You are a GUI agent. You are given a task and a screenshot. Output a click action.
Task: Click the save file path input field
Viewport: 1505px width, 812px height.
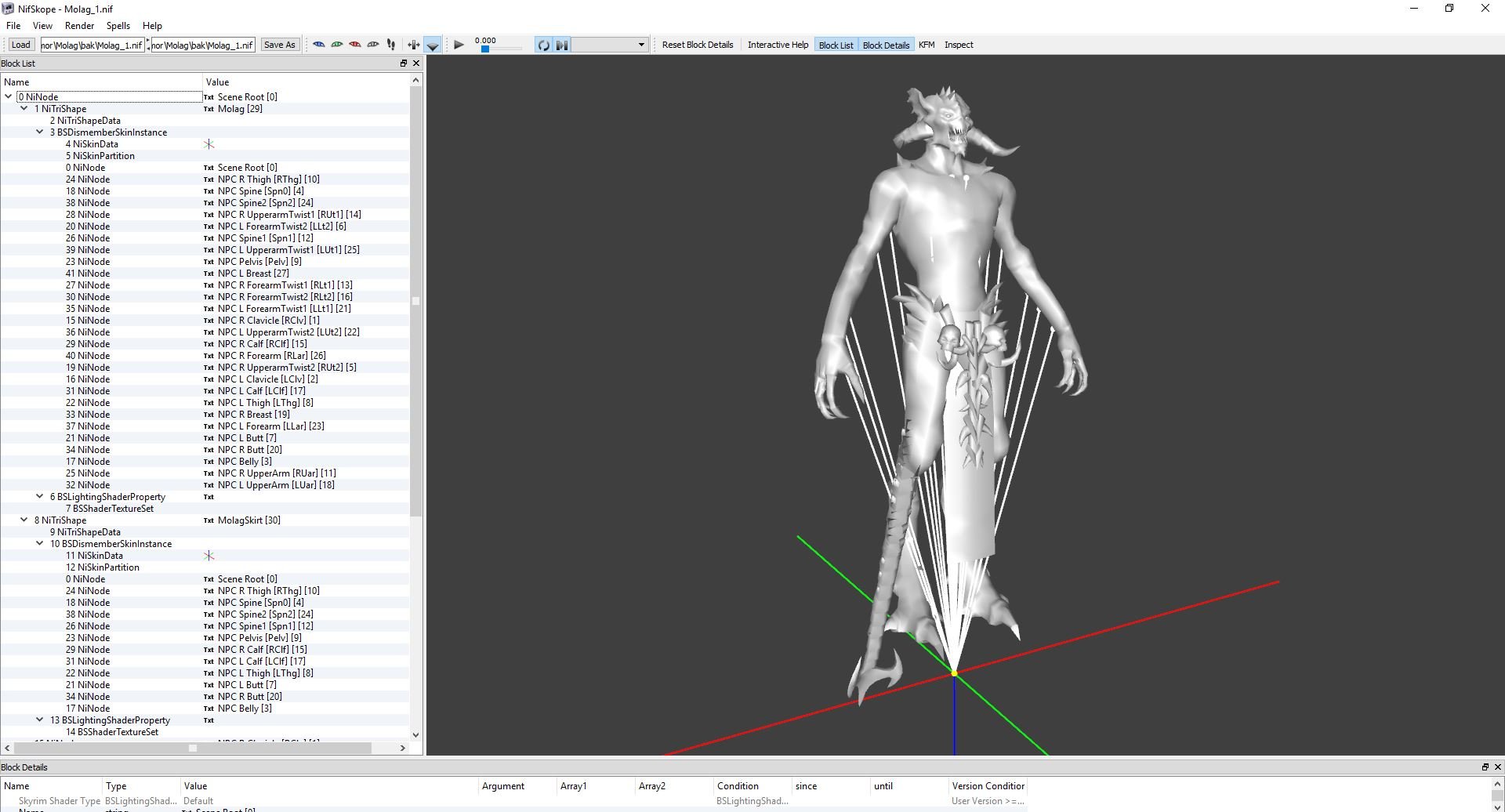(203, 45)
